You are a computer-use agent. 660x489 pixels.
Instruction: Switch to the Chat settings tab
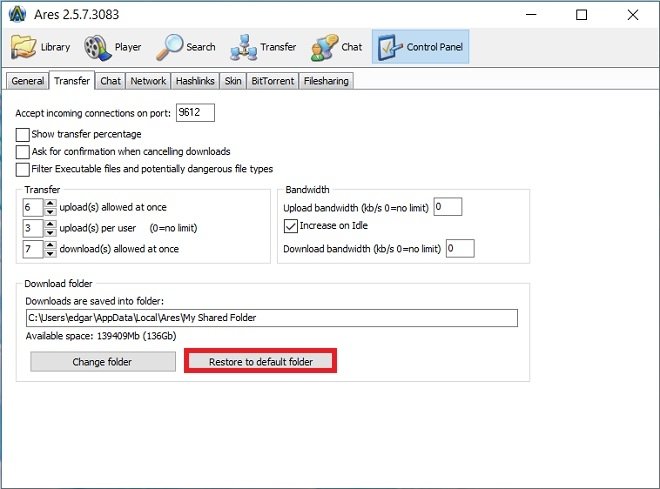click(110, 81)
